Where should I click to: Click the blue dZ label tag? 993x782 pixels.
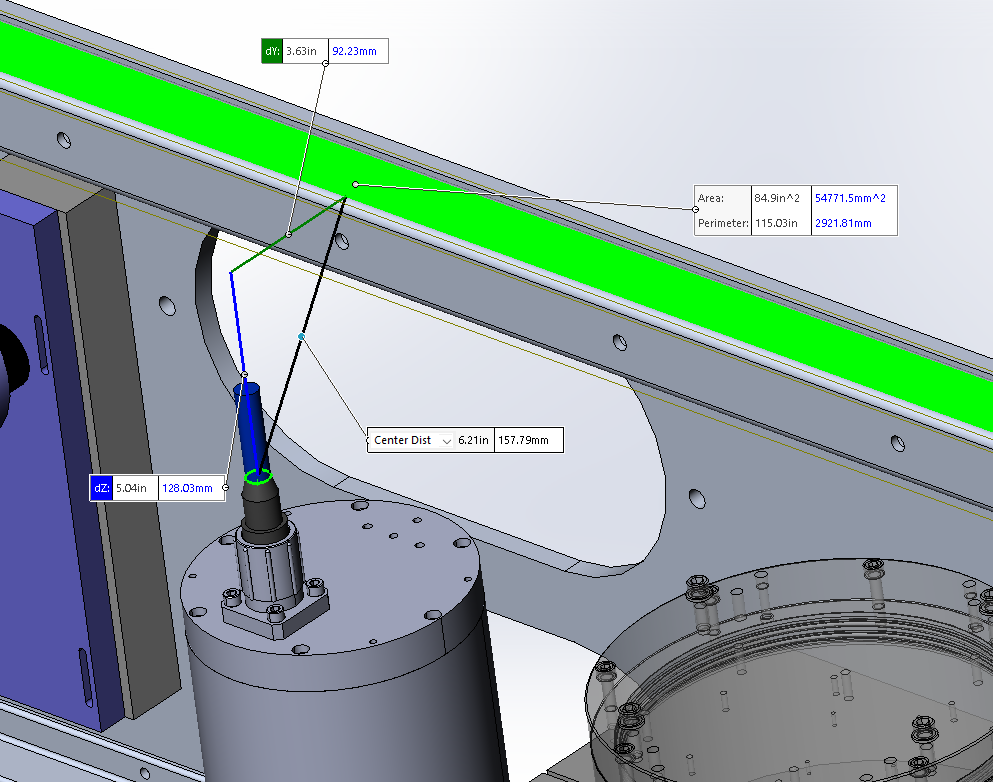click(101, 488)
